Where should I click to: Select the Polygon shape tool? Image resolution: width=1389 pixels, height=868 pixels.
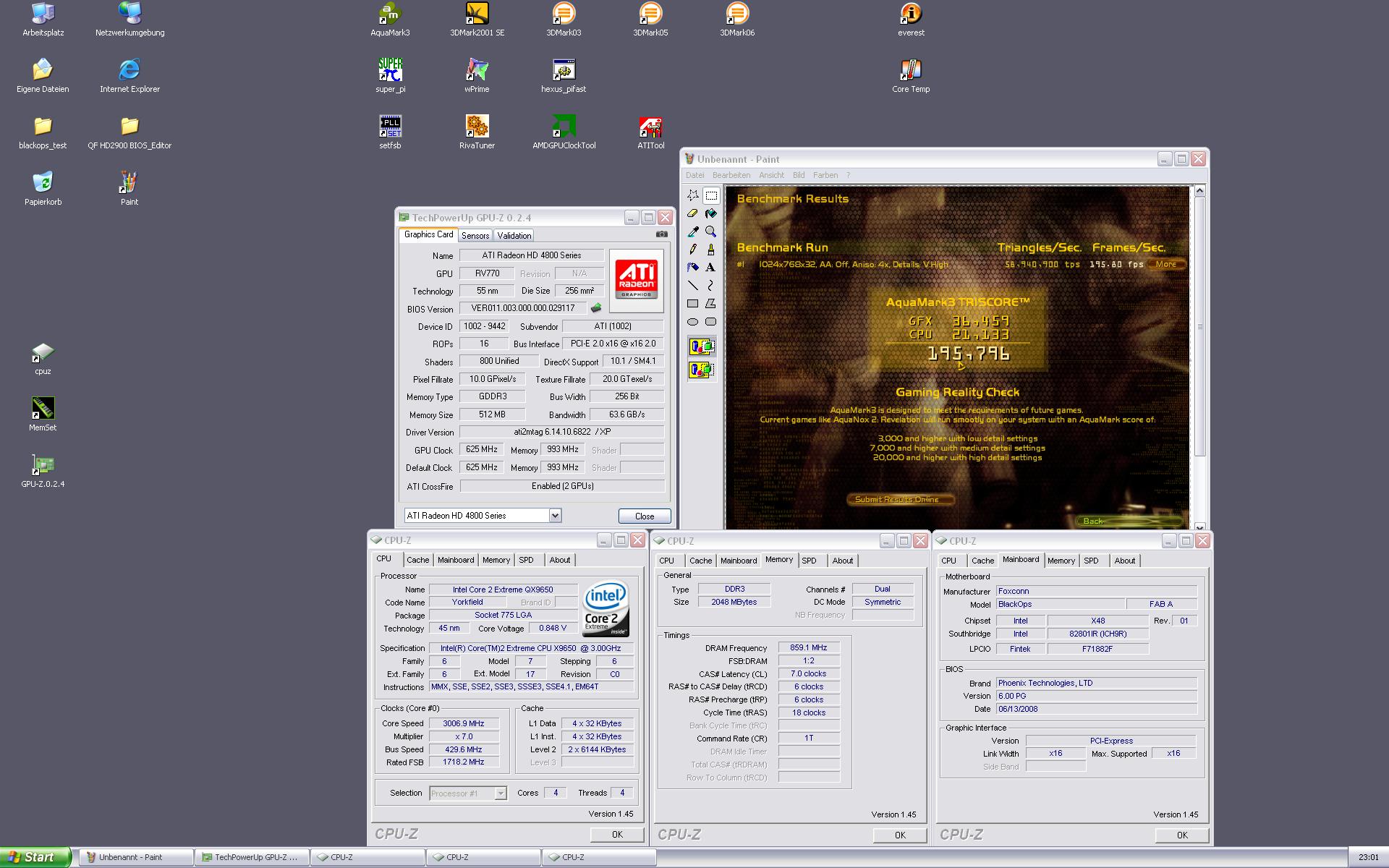point(711,304)
